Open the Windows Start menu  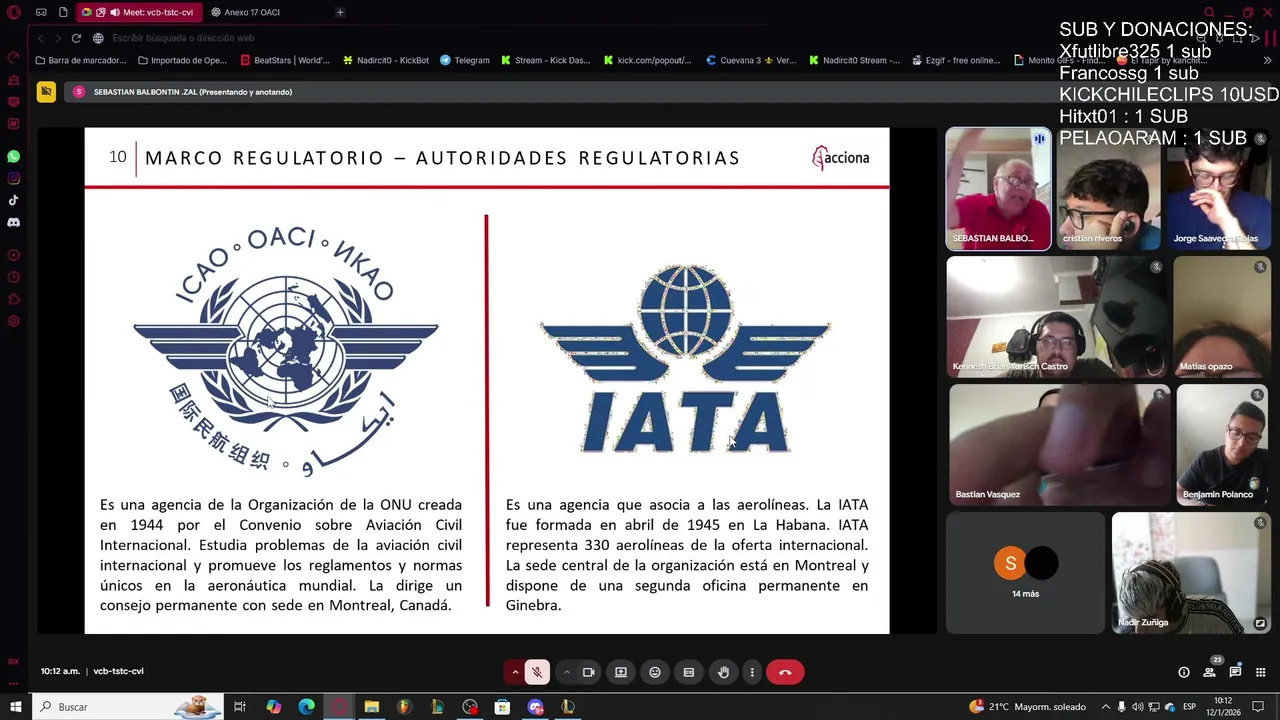pyautogui.click(x=15, y=707)
